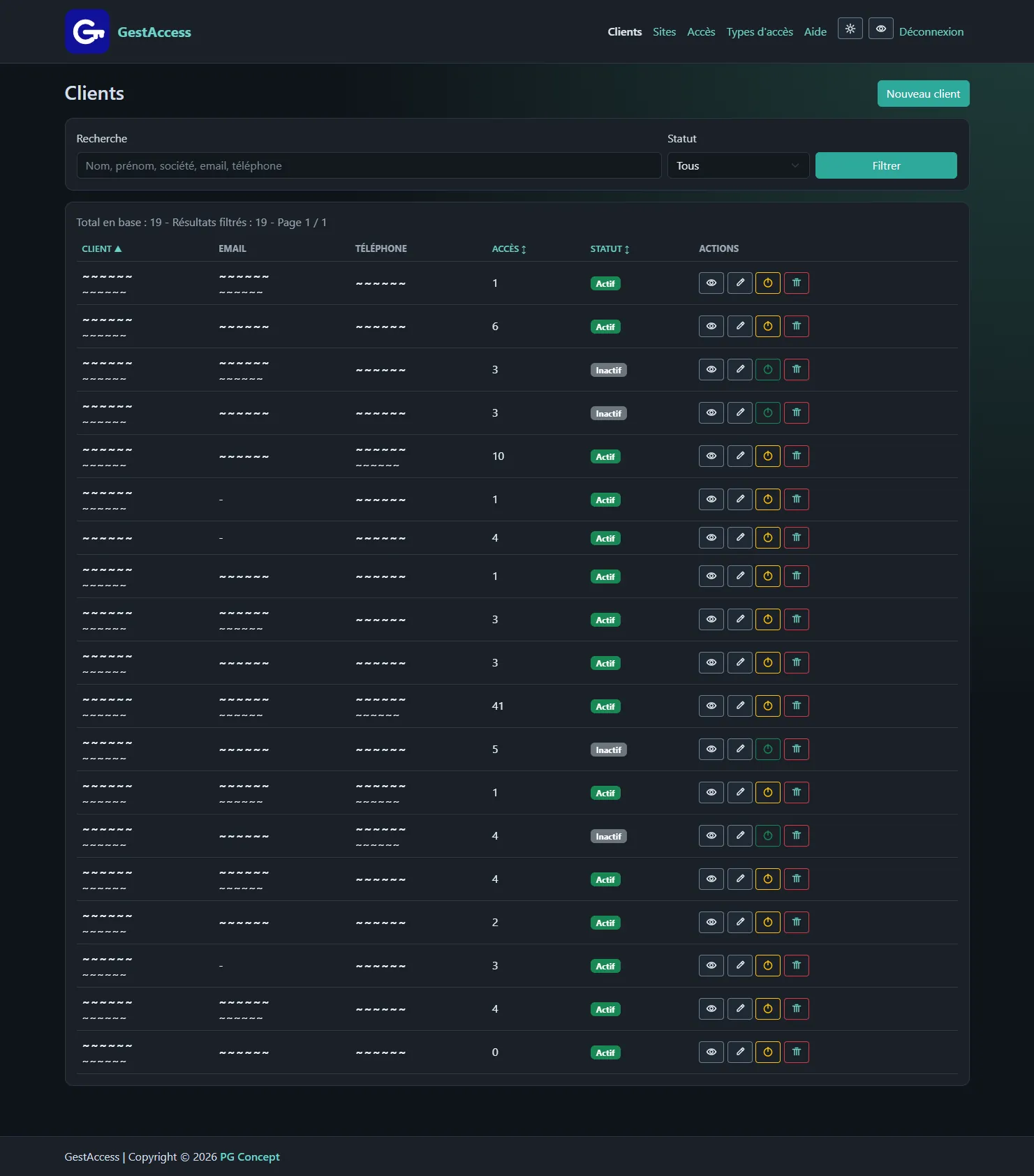Click the Déconnexion link
1034x1176 pixels.
(931, 31)
